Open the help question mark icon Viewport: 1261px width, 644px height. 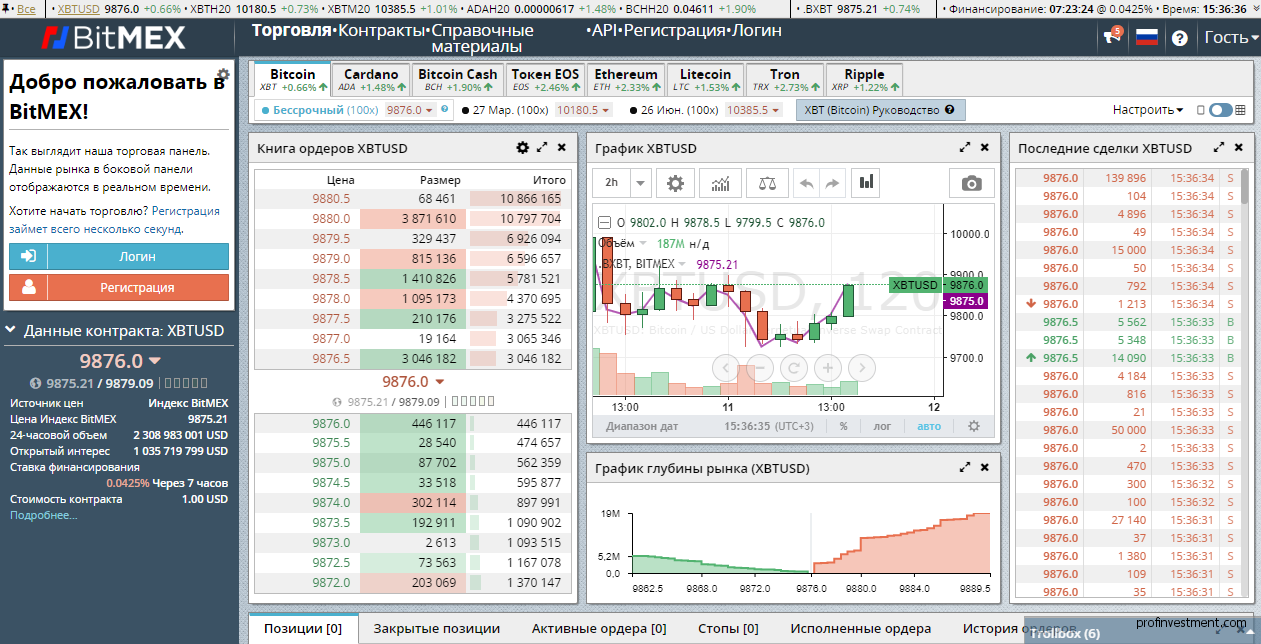tap(1179, 38)
